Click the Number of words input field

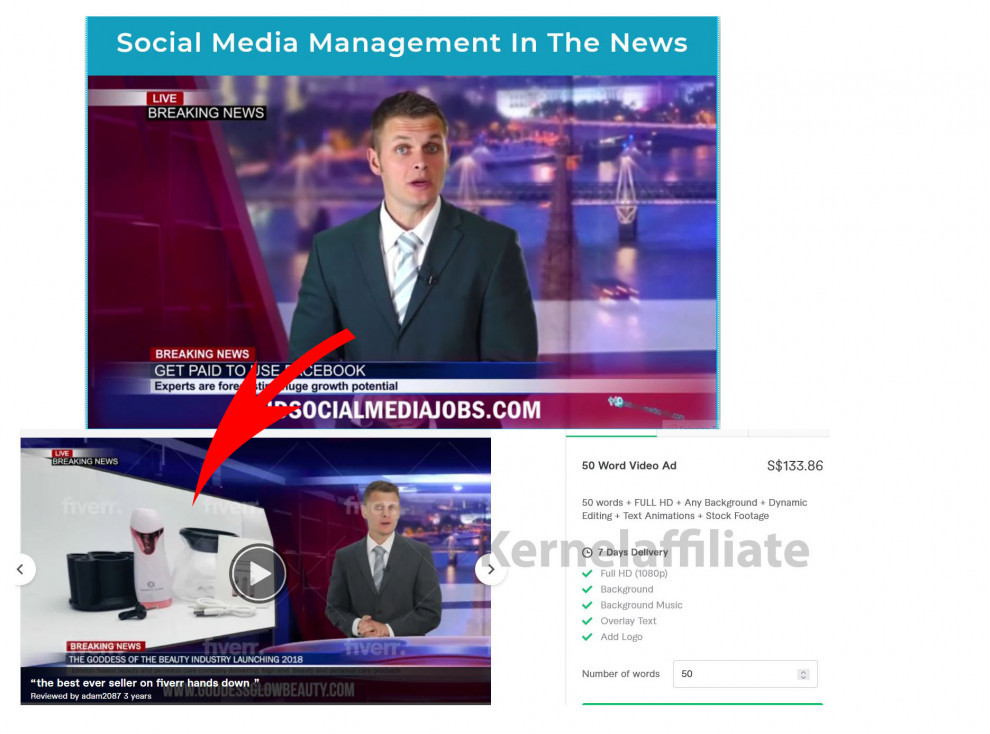tap(745, 674)
